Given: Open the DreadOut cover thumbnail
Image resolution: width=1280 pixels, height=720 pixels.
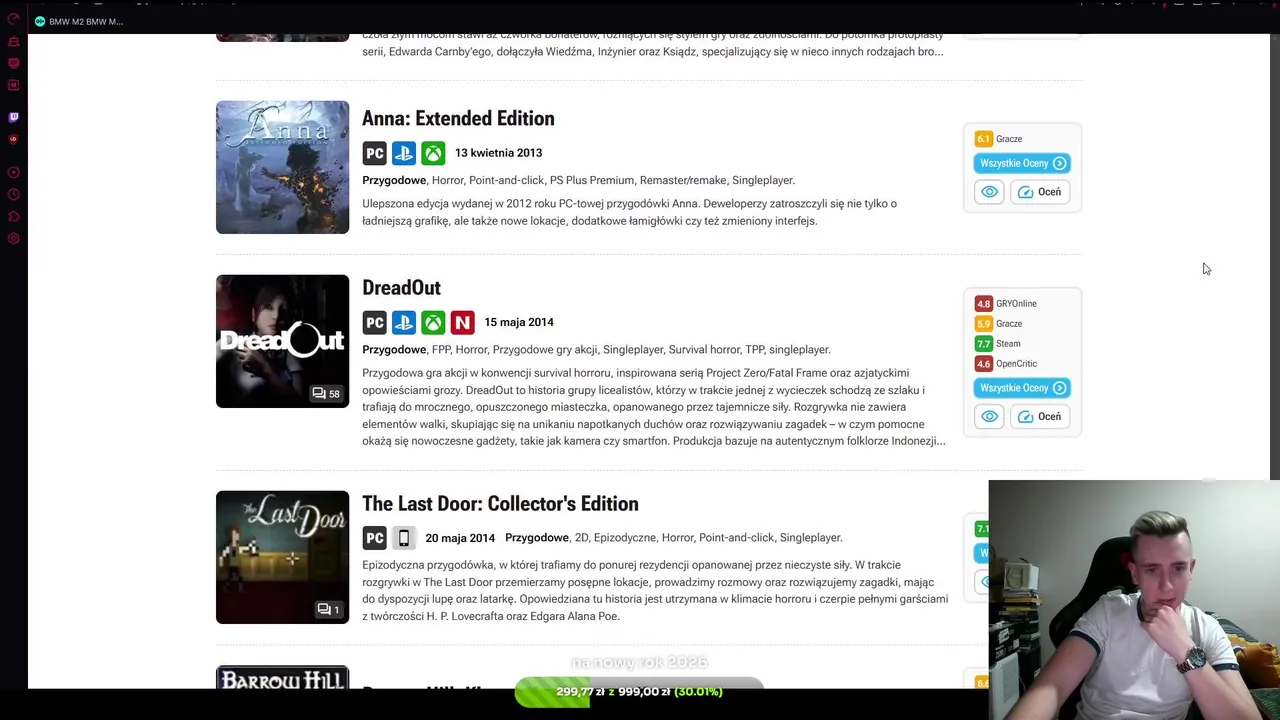Looking at the screenshot, I should (282, 341).
